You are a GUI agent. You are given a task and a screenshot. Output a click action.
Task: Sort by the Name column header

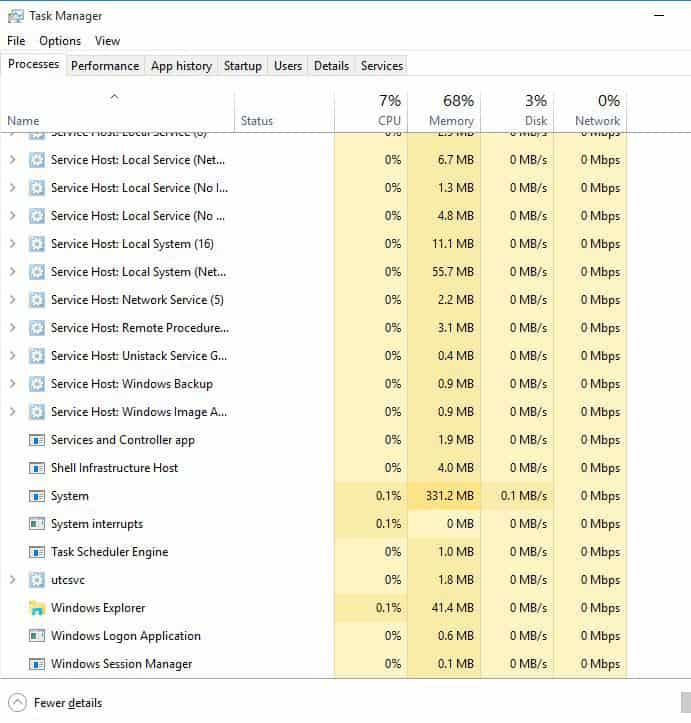117,111
